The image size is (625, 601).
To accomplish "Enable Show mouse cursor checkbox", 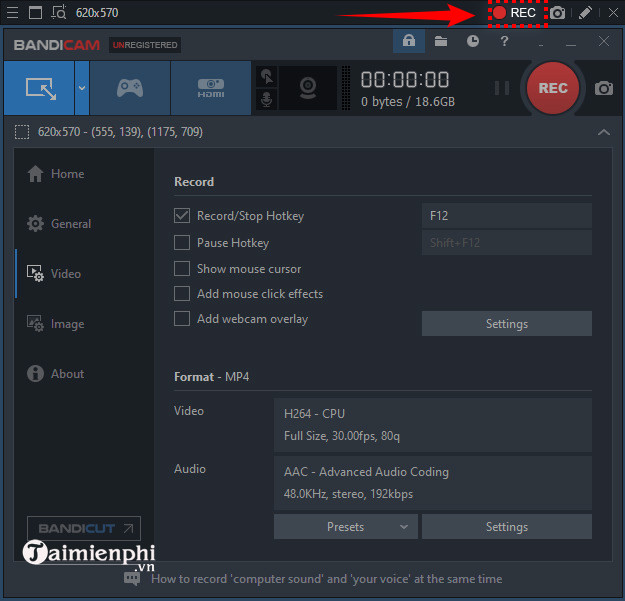I will (182, 269).
